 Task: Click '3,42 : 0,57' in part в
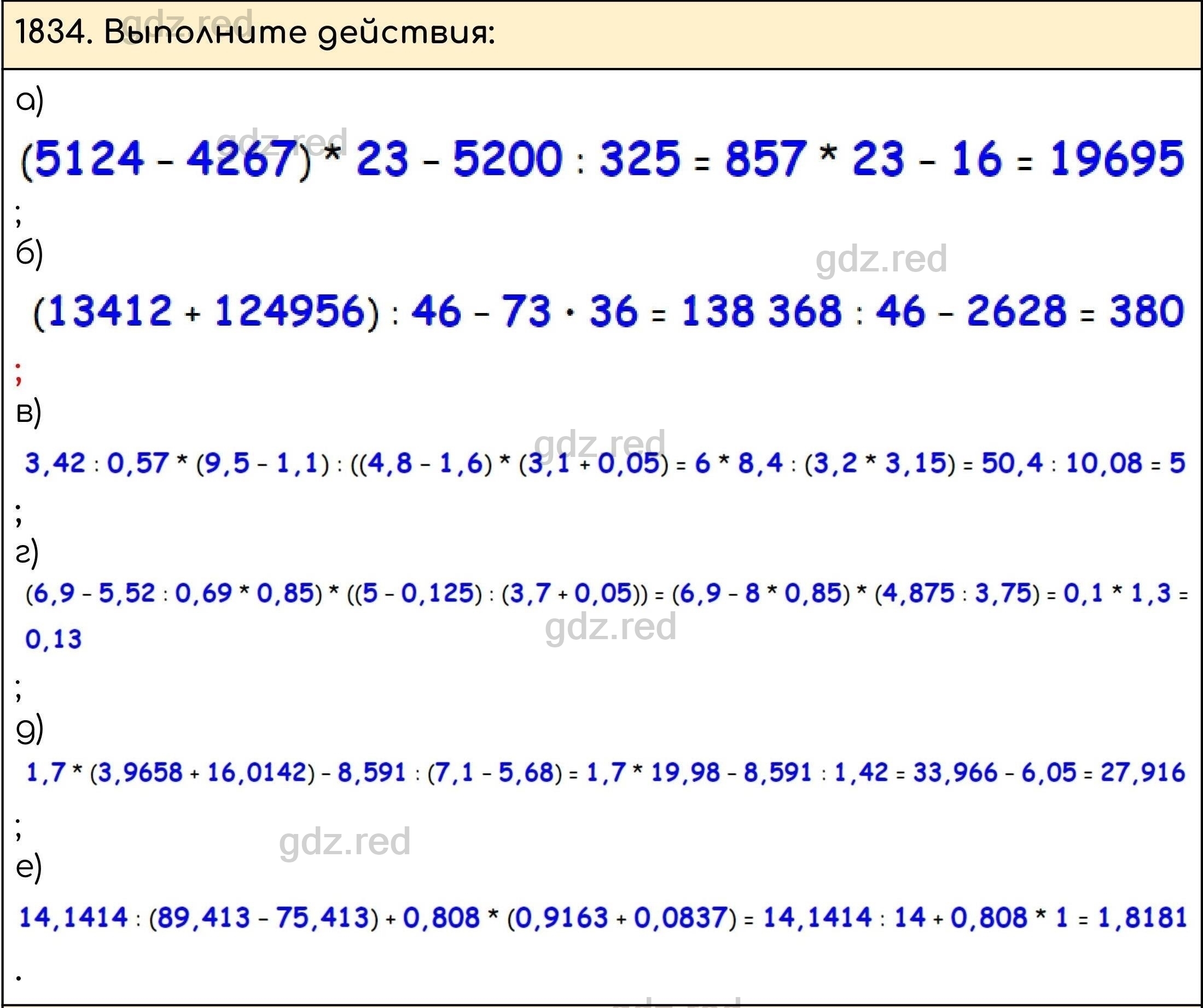[97, 463]
